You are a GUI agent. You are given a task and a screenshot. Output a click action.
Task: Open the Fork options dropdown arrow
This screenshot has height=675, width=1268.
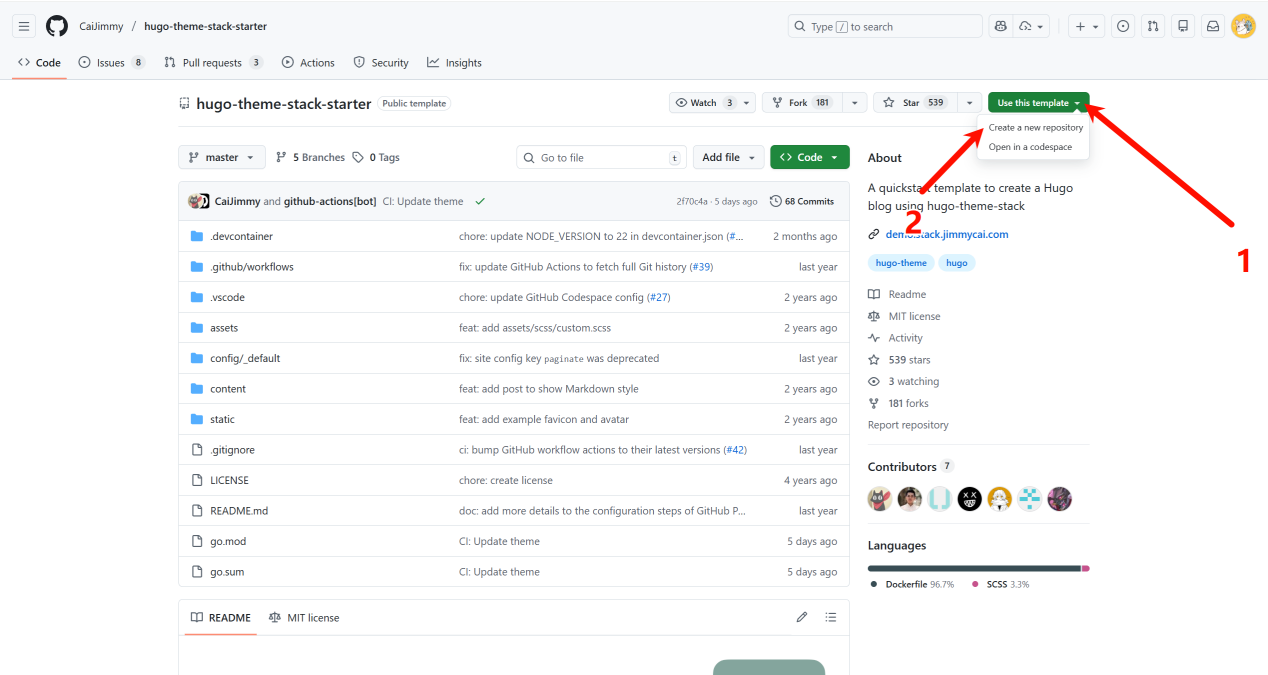pyautogui.click(x=854, y=103)
